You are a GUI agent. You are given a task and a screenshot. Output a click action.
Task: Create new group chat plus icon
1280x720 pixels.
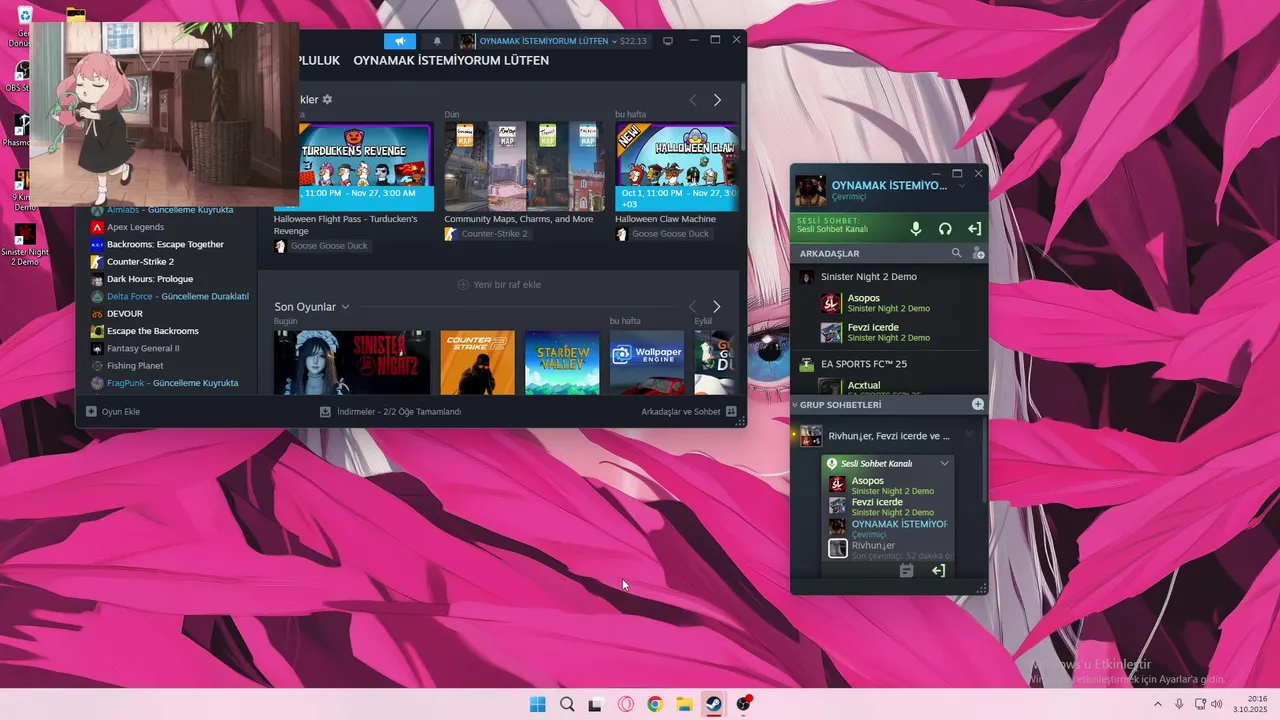click(978, 405)
